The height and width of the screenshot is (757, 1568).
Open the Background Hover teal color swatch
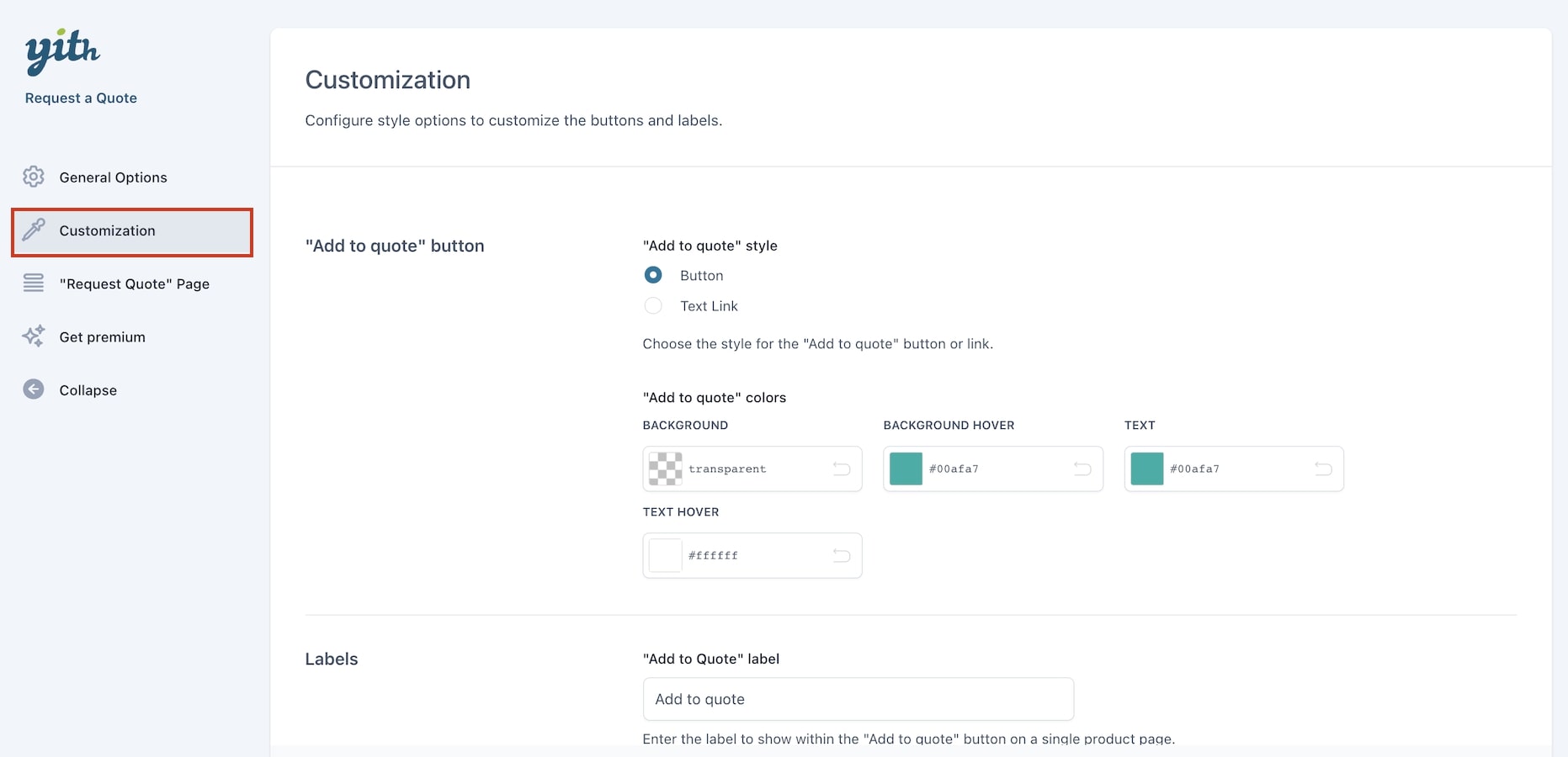[906, 468]
